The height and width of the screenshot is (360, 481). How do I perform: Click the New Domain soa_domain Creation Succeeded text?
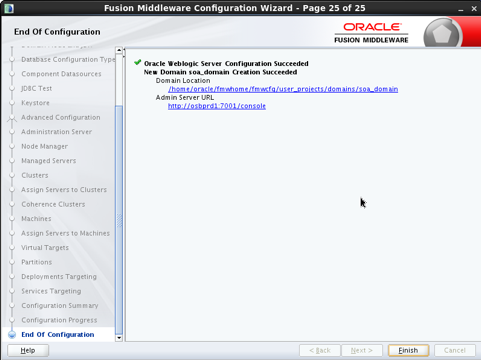(220, 72)
